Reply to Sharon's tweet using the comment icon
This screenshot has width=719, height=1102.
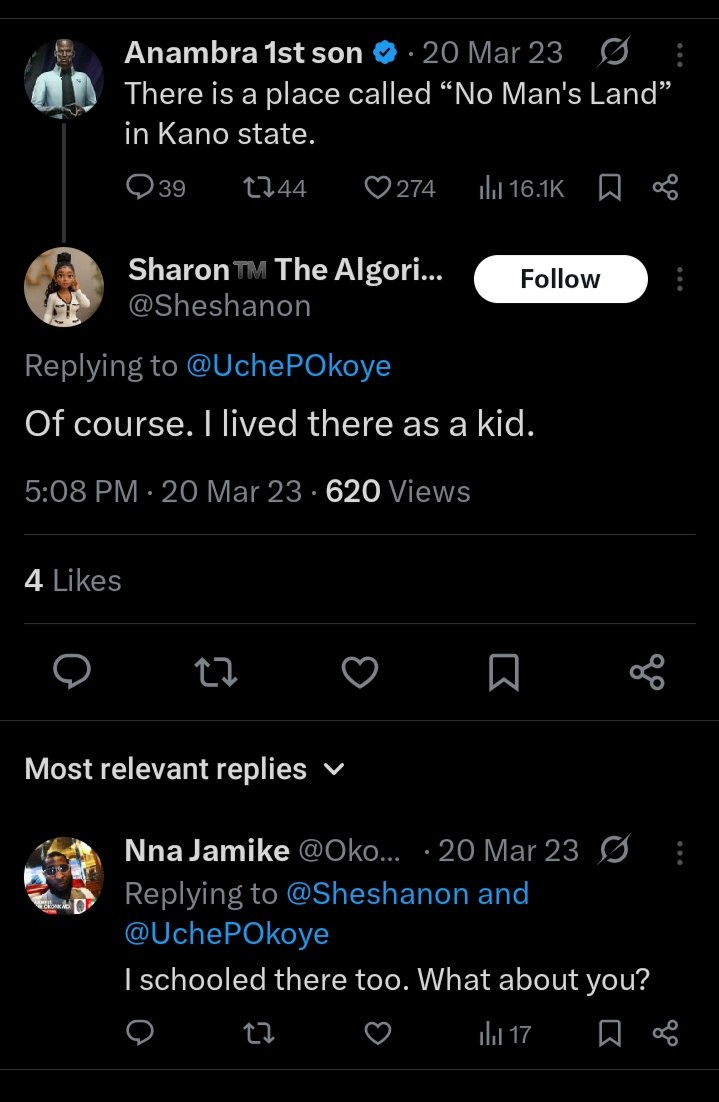point(72,673)
